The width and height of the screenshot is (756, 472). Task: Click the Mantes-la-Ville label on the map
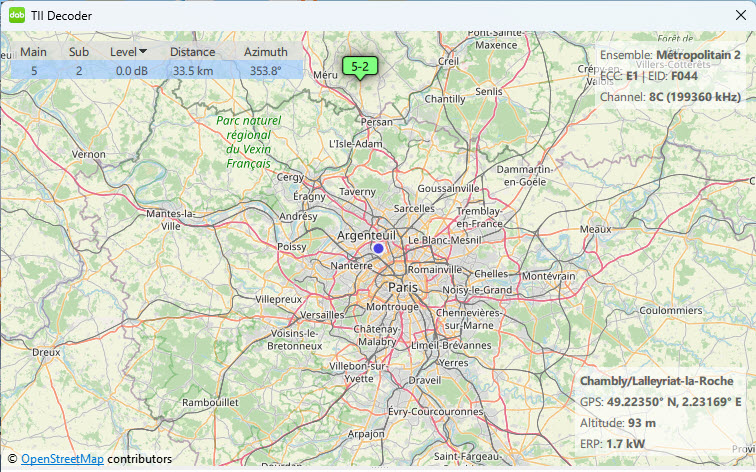coord(171,220)
